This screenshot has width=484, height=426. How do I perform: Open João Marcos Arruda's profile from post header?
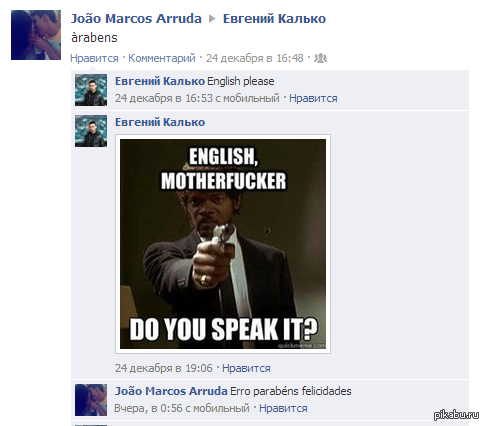[x=136, y=19]
